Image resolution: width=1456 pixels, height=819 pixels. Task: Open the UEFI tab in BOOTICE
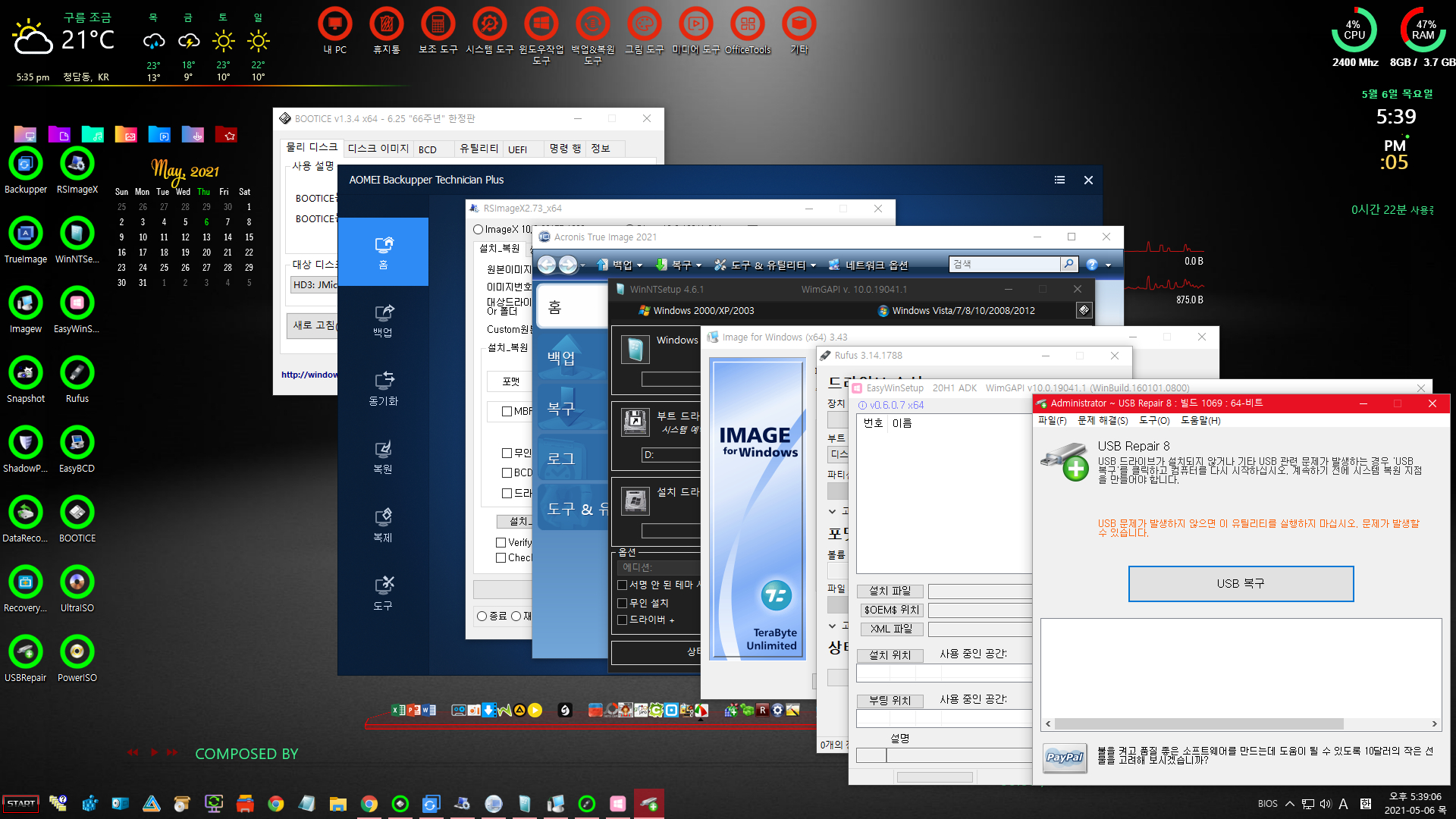tap(517, 149)
